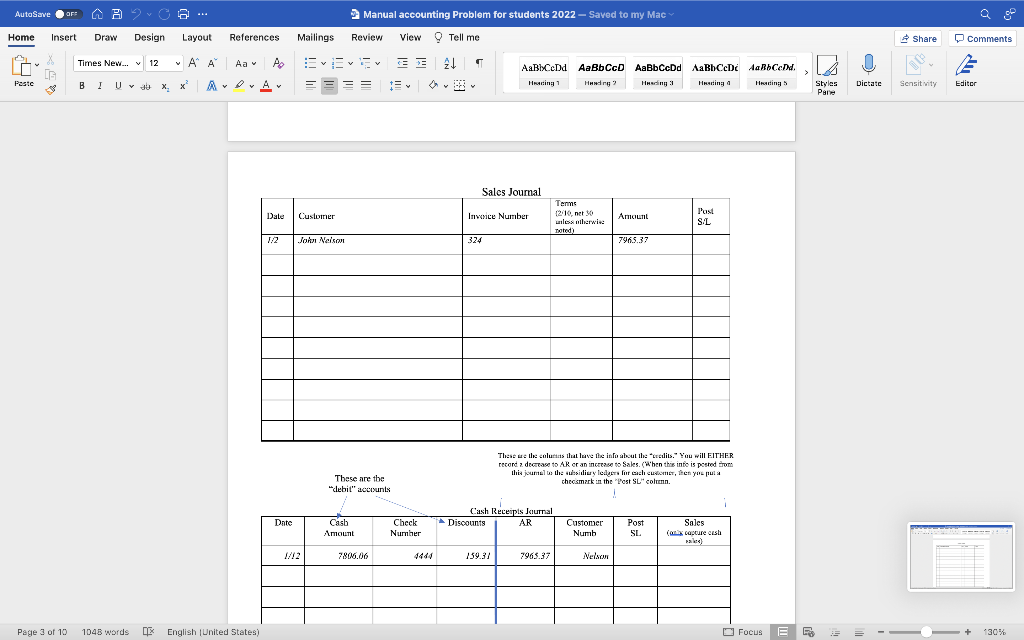The height and width of the screenshot is (640, 1024).
Task: Open the font size dropdown
Action: coord(177,62)
